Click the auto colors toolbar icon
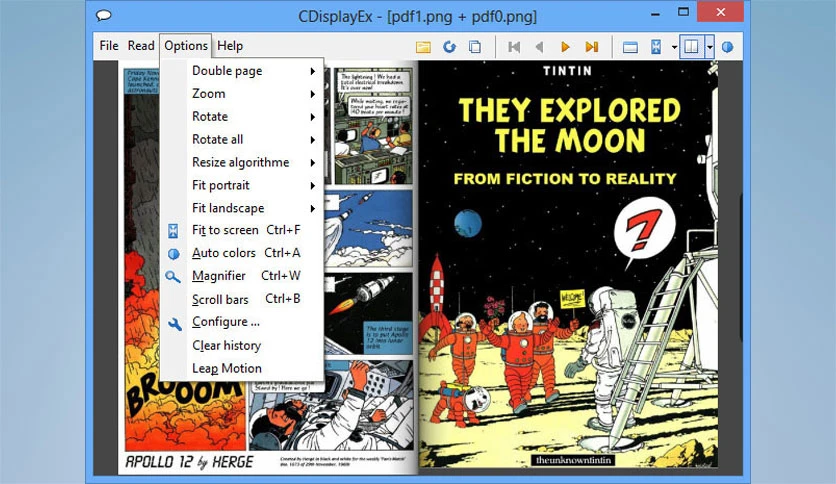Viewport: 836px width, 484px height. point(727,47)
